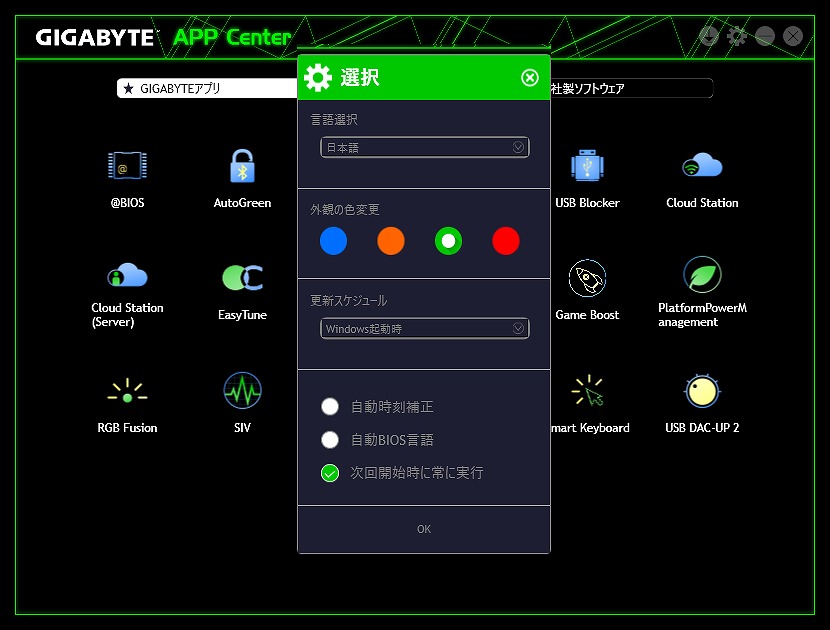Open the EasyTune app icon
Screen dimensions: 830x630
[x=242, y=277]
